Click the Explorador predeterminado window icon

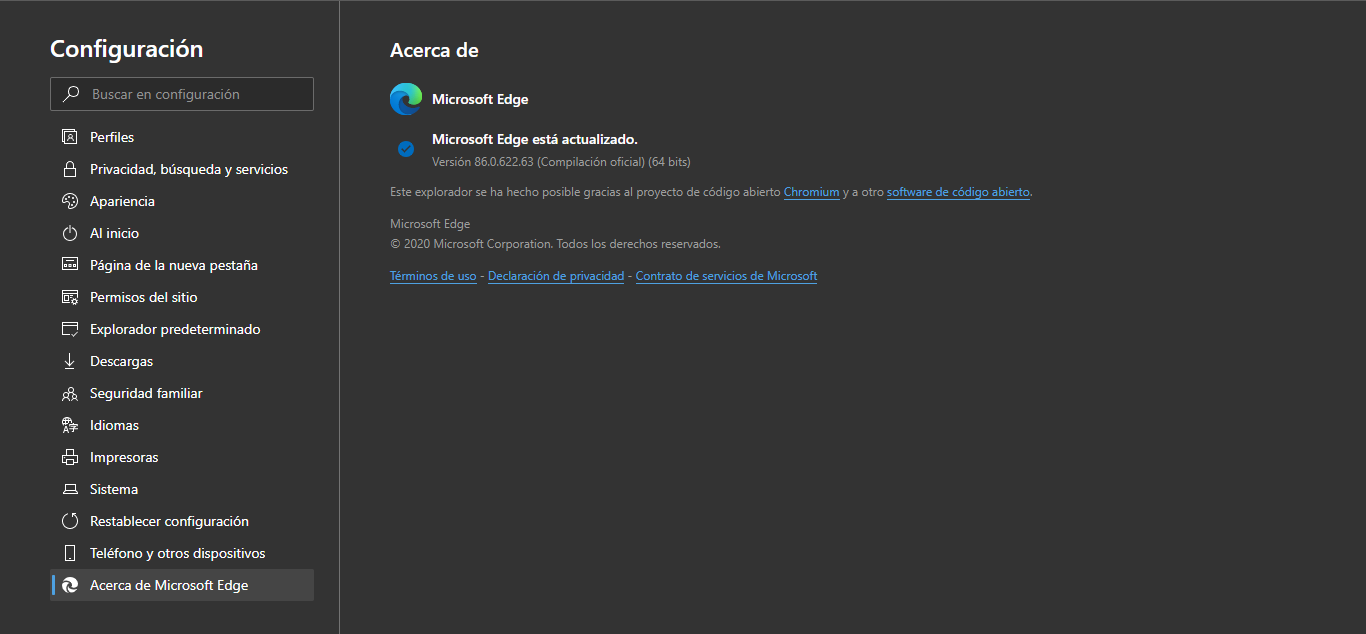[70, 329]
